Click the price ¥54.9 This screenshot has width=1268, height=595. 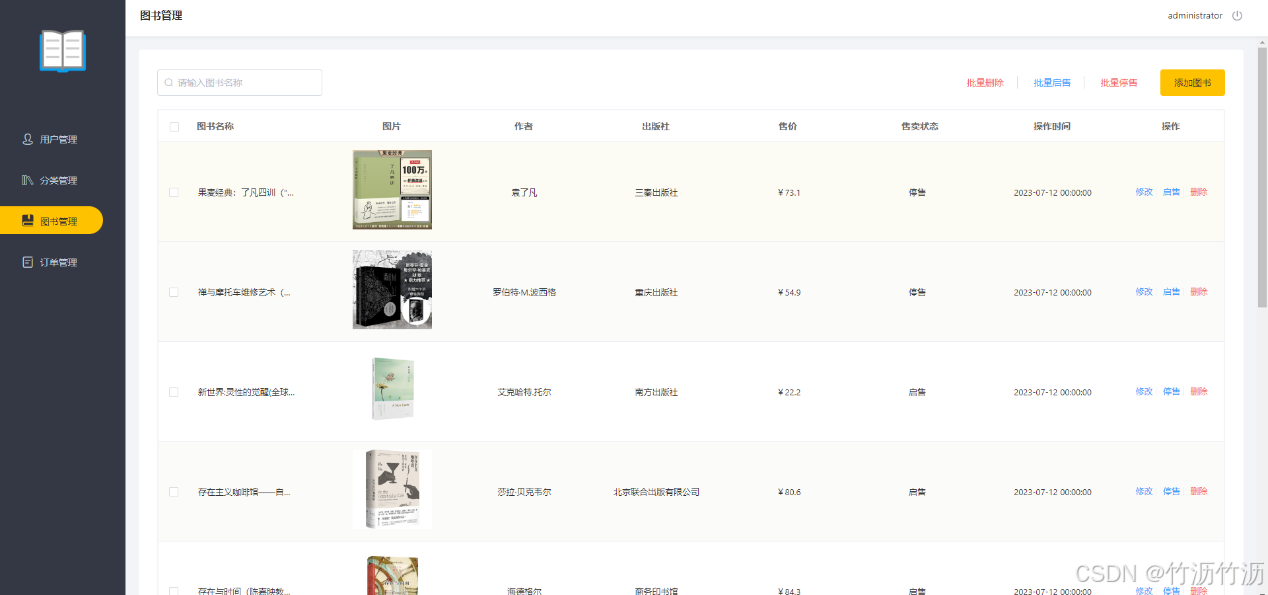point(789,292)
